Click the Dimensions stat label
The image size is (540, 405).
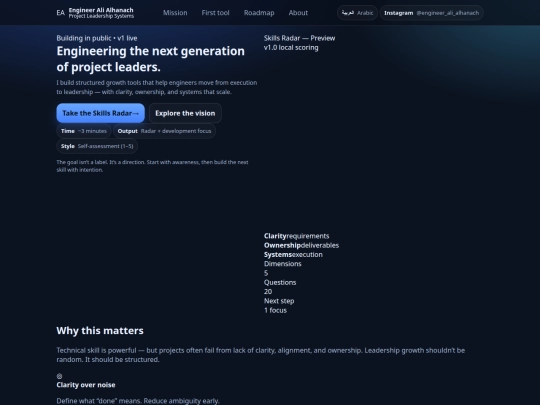coord(282,264)
